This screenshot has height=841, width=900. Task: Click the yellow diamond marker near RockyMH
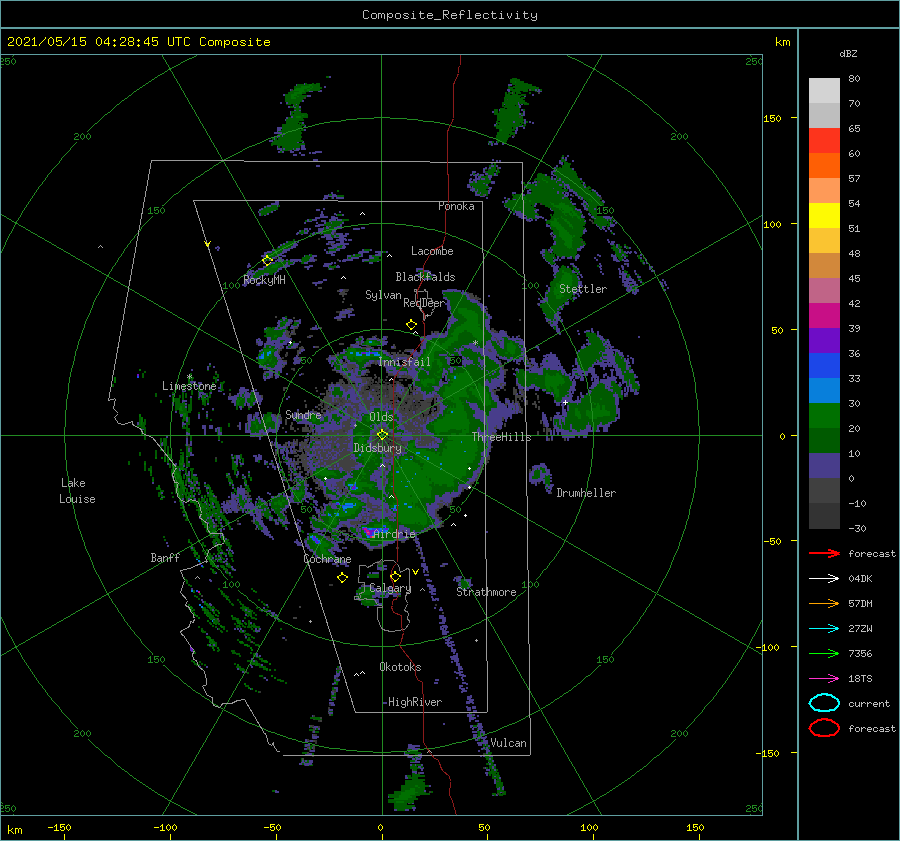[267, 261]
